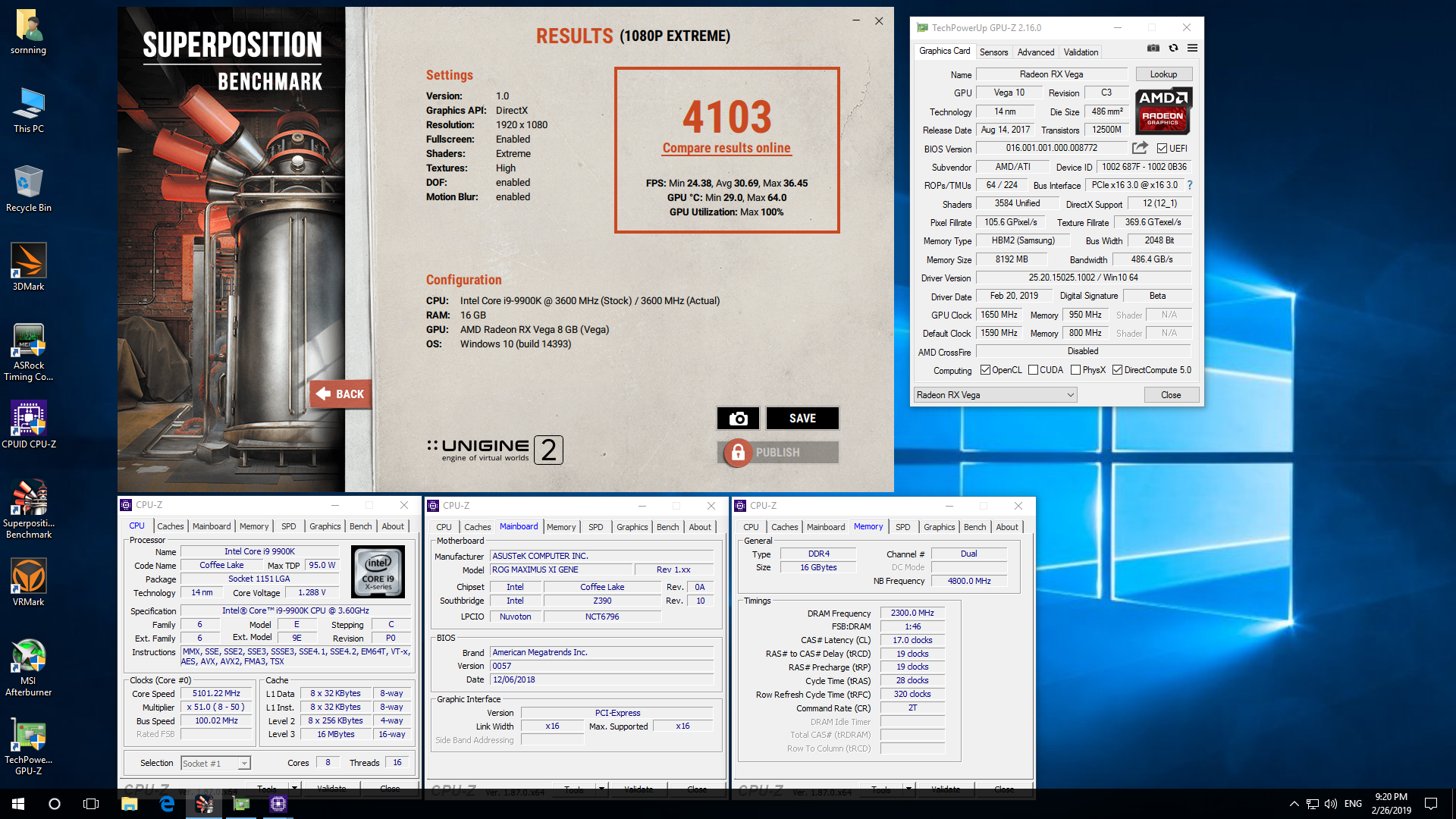
Task: Open About tab in CPU-Z Memory window
Action: [1006, 527]
